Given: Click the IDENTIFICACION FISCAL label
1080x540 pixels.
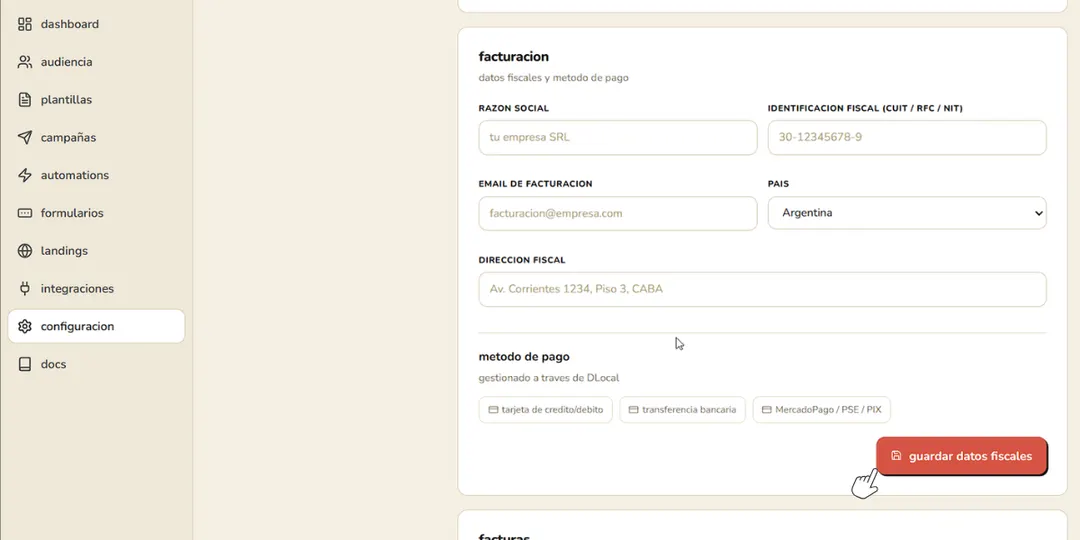Looking at the screenshot, I should (x=865, y=109).
